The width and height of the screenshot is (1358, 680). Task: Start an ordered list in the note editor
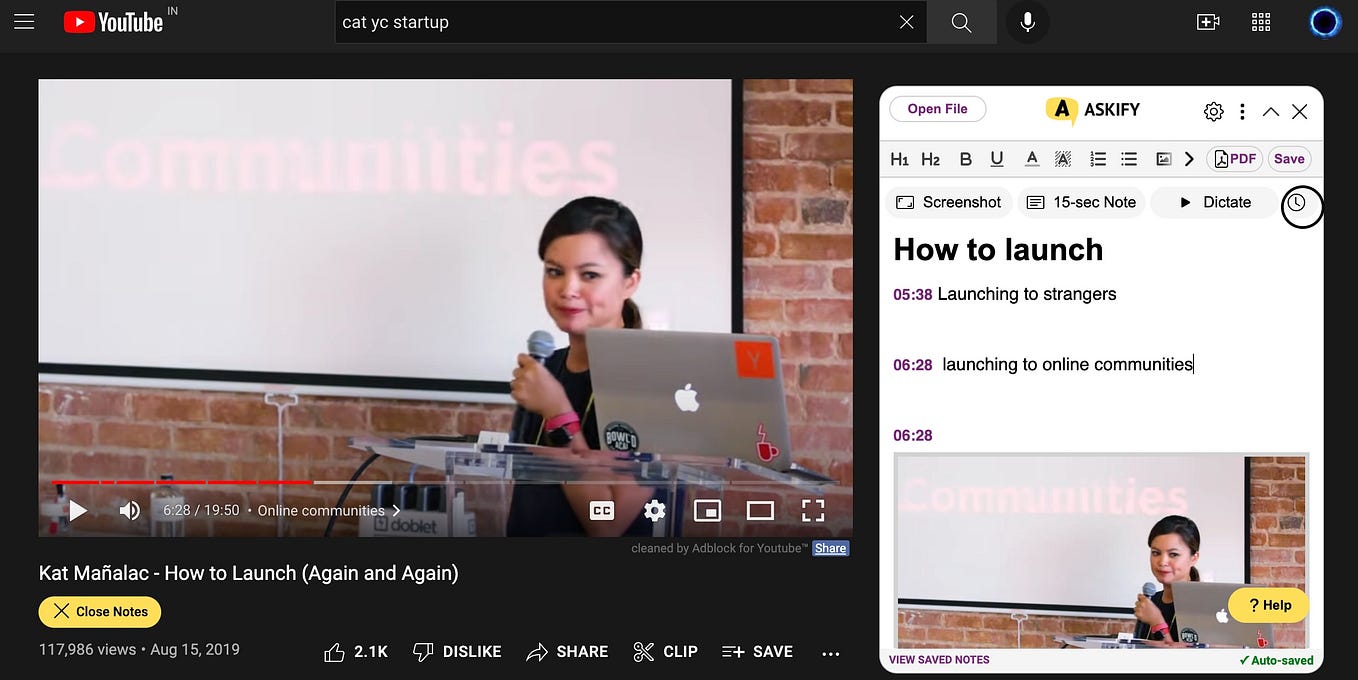(1097, 158)
